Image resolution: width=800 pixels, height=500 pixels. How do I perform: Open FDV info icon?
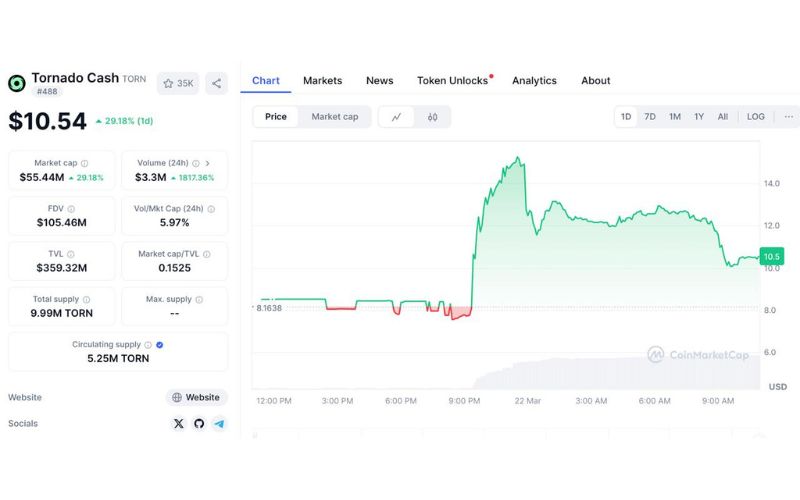[71, 209]
